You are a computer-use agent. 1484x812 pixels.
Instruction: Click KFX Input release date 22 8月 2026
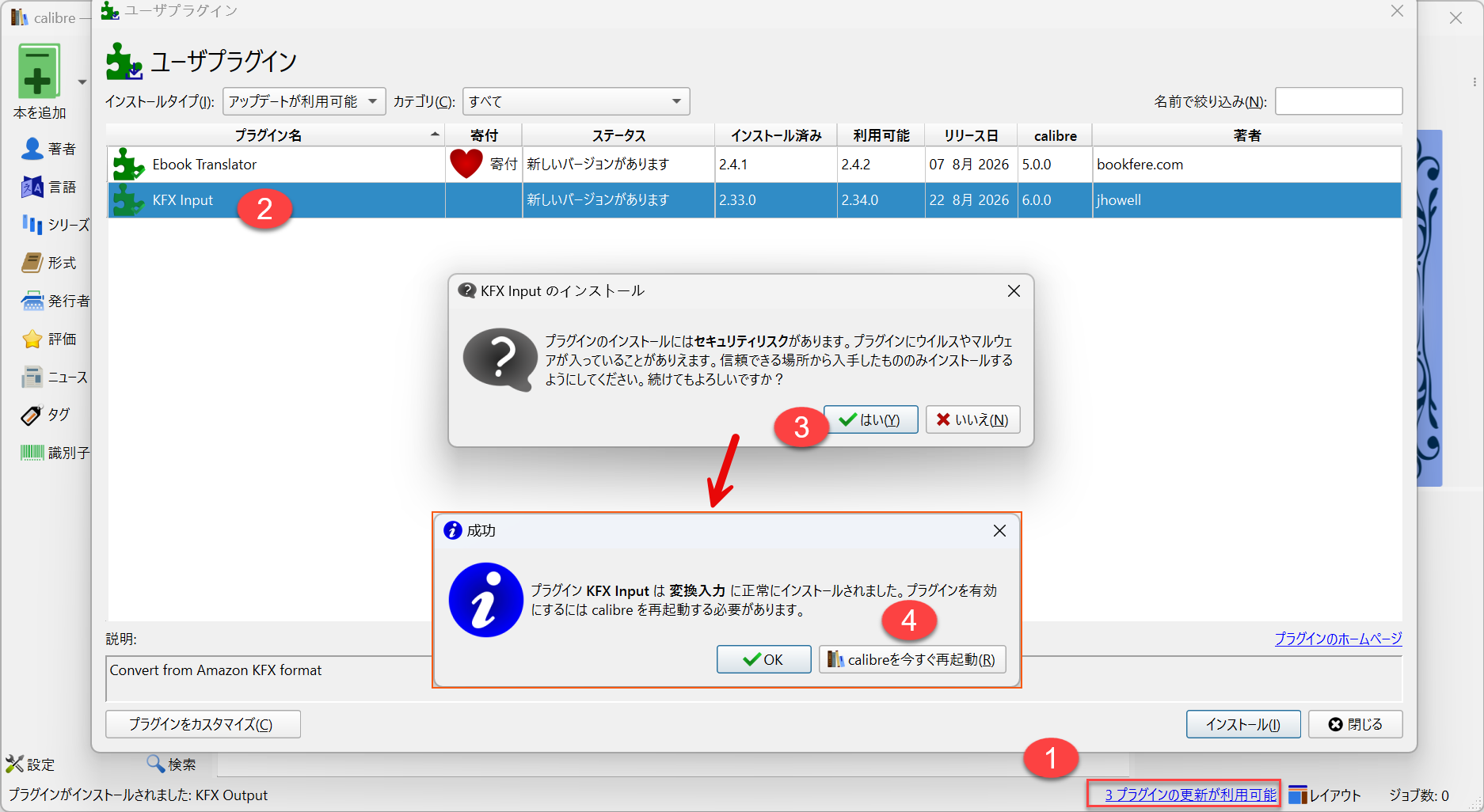(971, 200)
